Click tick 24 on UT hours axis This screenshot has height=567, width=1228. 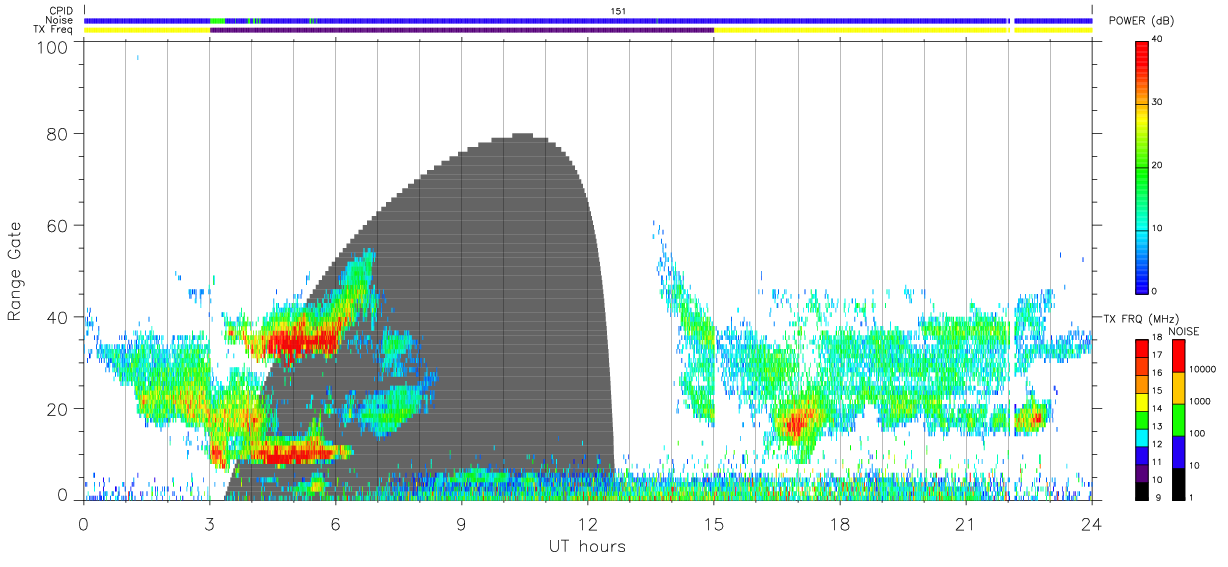point(1092,523)
